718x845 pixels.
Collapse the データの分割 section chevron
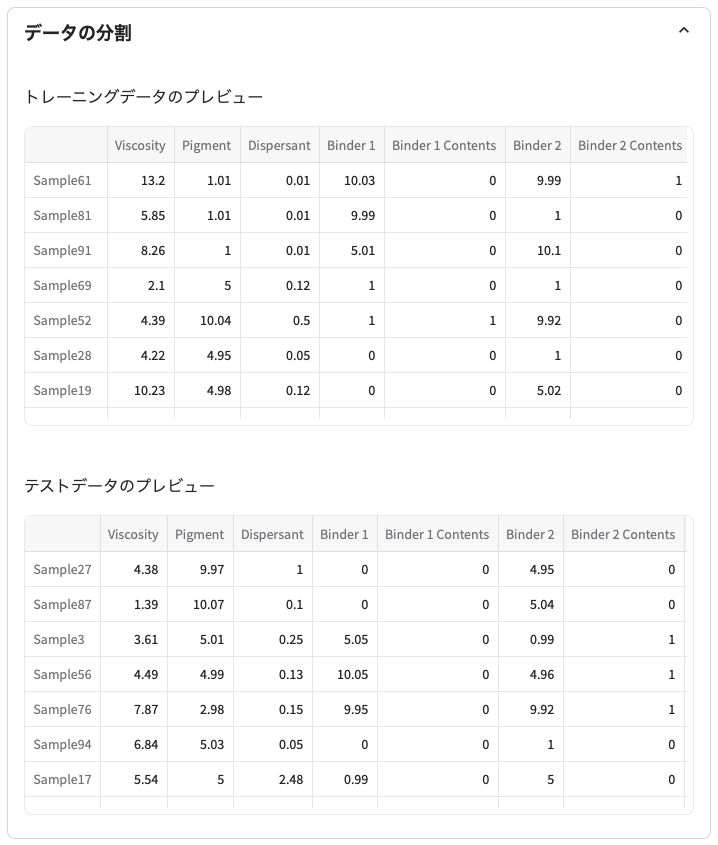coord(684,31)
